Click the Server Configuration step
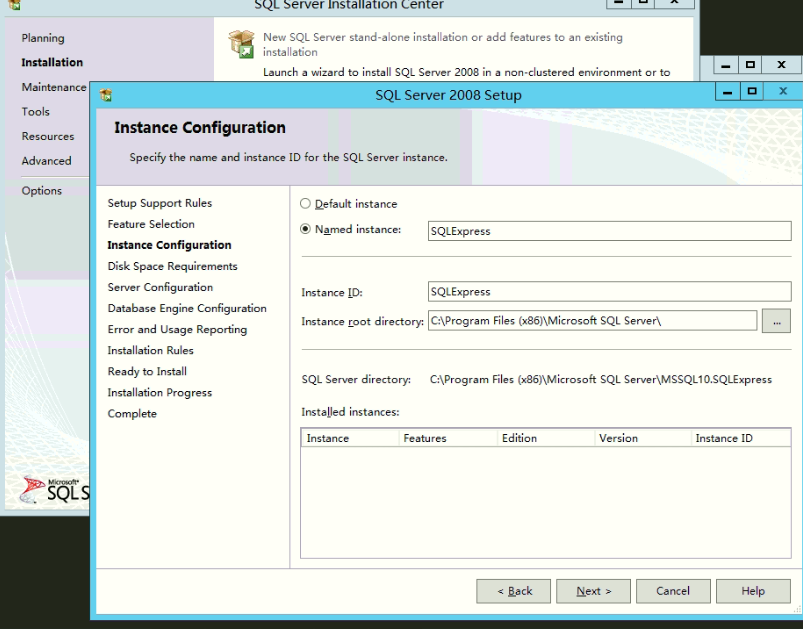Image resolution: width=803 pixels, height=629 pixels. click(x=160, y=287)
